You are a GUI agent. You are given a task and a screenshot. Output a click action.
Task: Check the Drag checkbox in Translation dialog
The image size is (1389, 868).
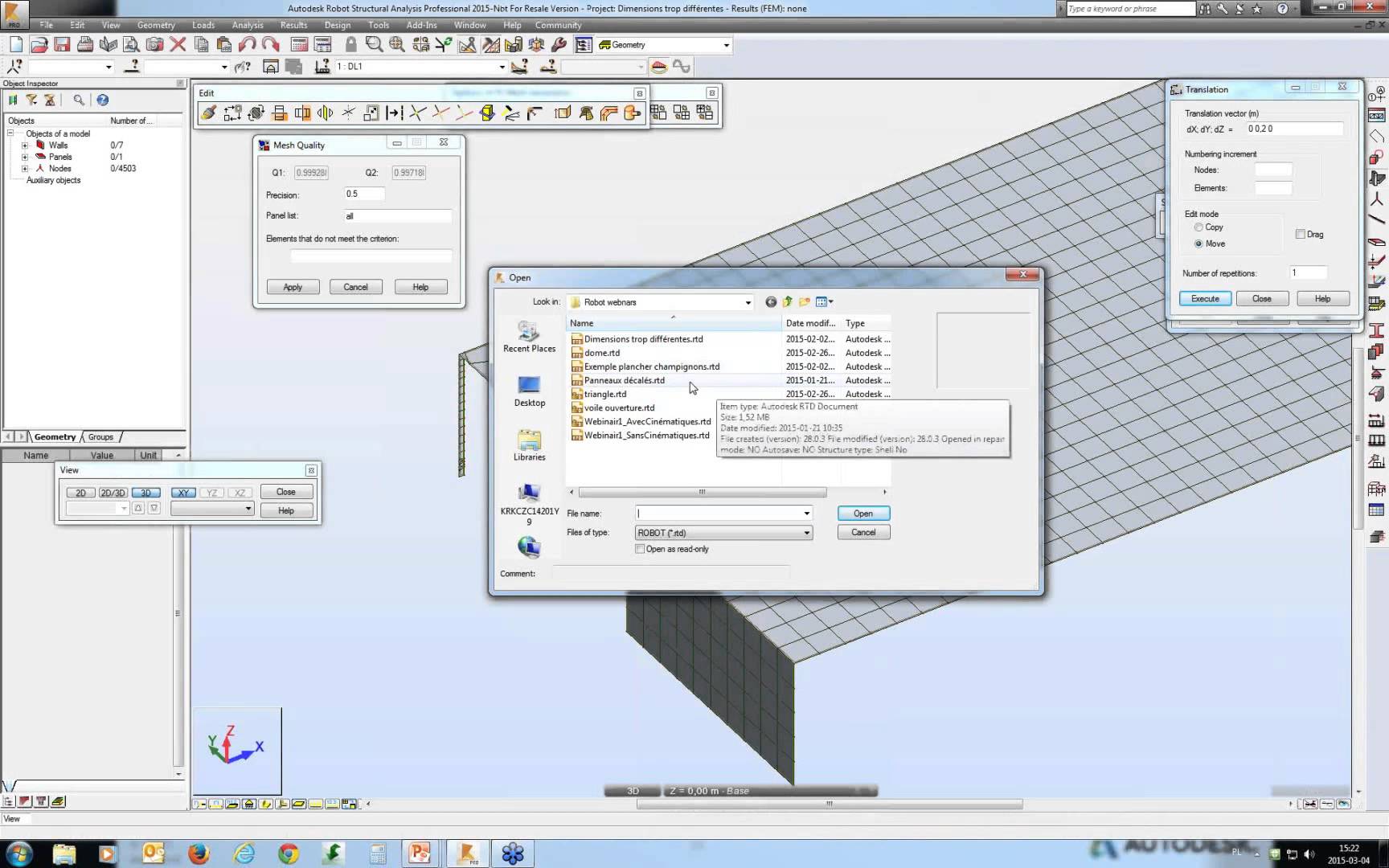point(1301,233)
